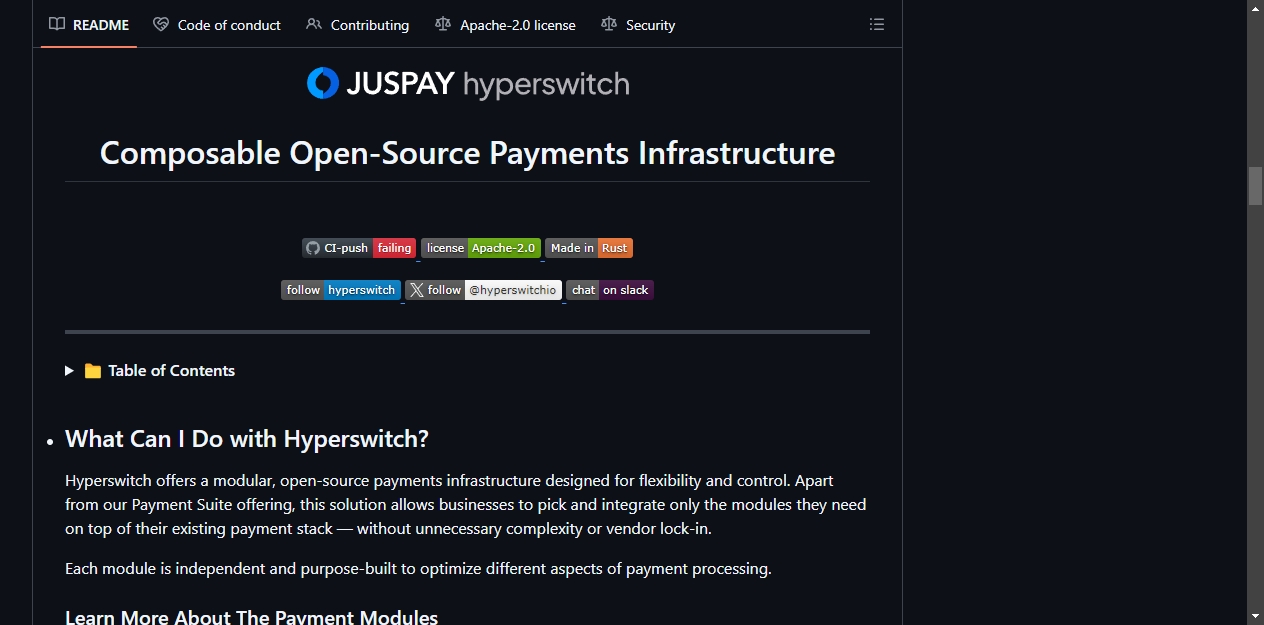Screen dimensions: 1264x625
Task: Click the vertical scrollbar thumb
Action: pos(1255,186)
